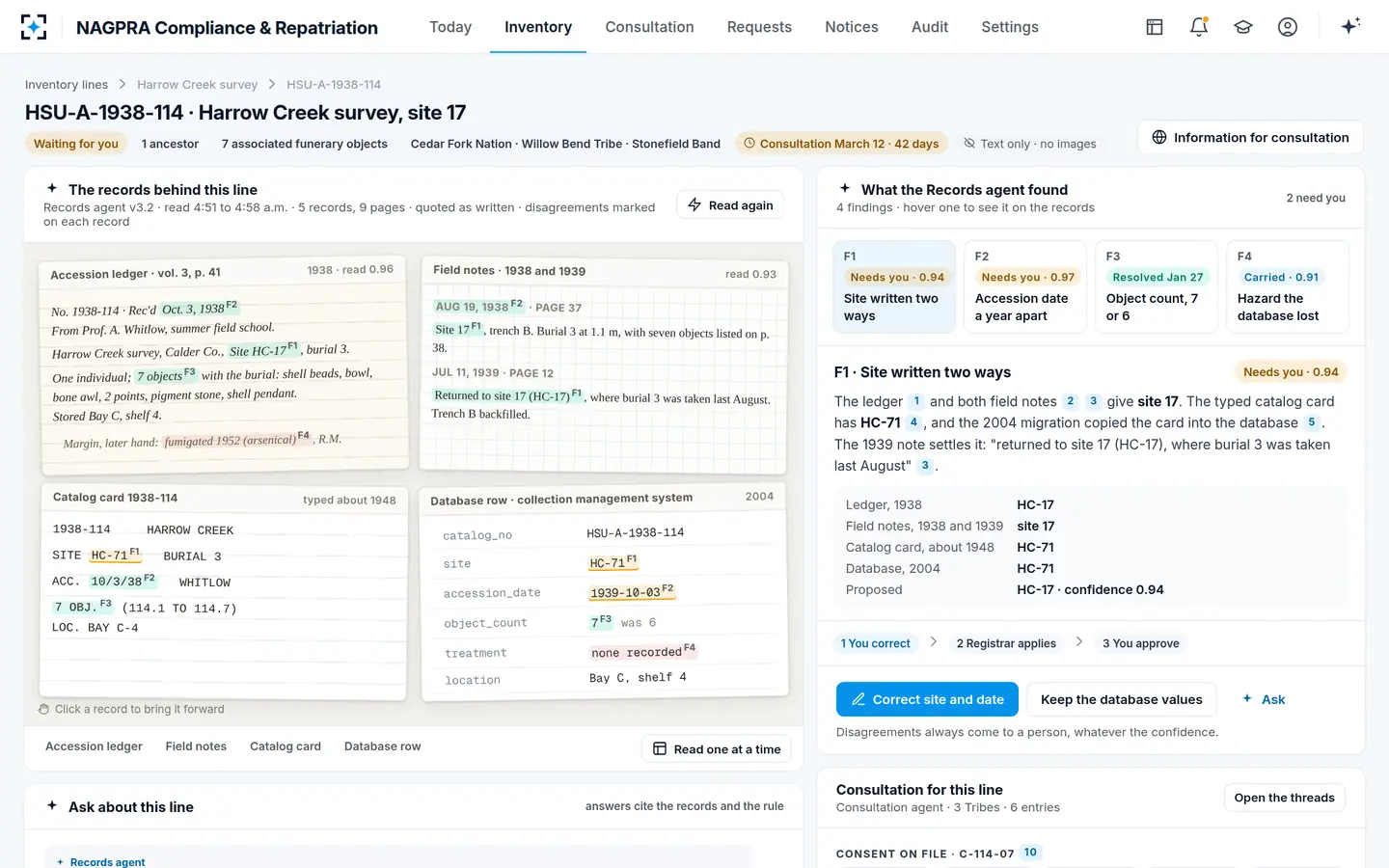Click the none recorded highlight in database row

(642, 652)
